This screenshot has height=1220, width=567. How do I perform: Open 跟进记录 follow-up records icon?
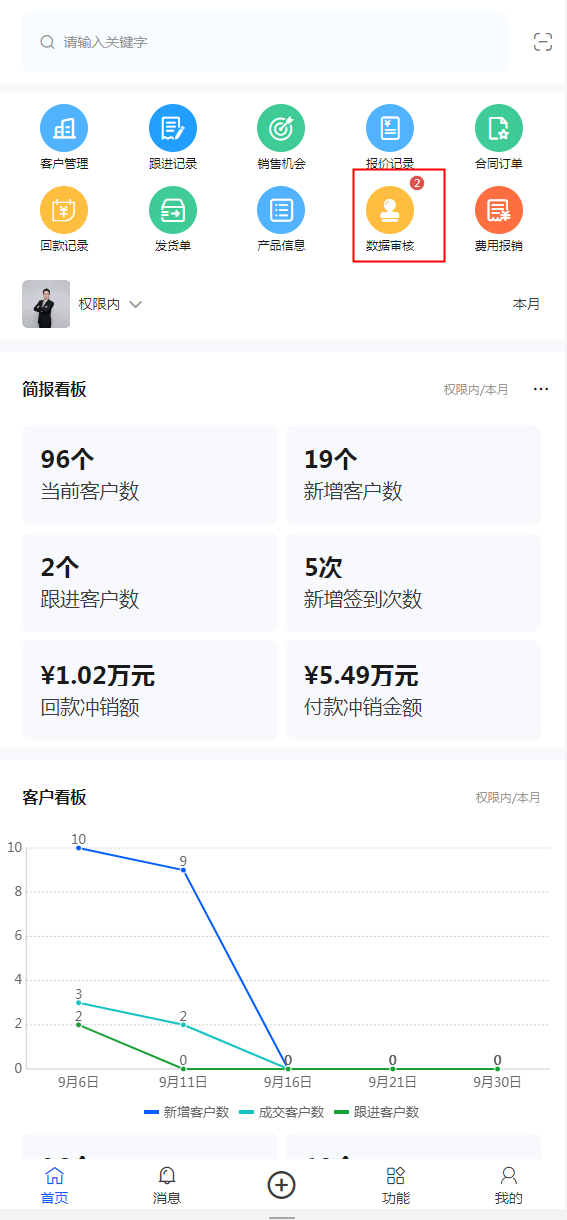(x=173, y=128)
